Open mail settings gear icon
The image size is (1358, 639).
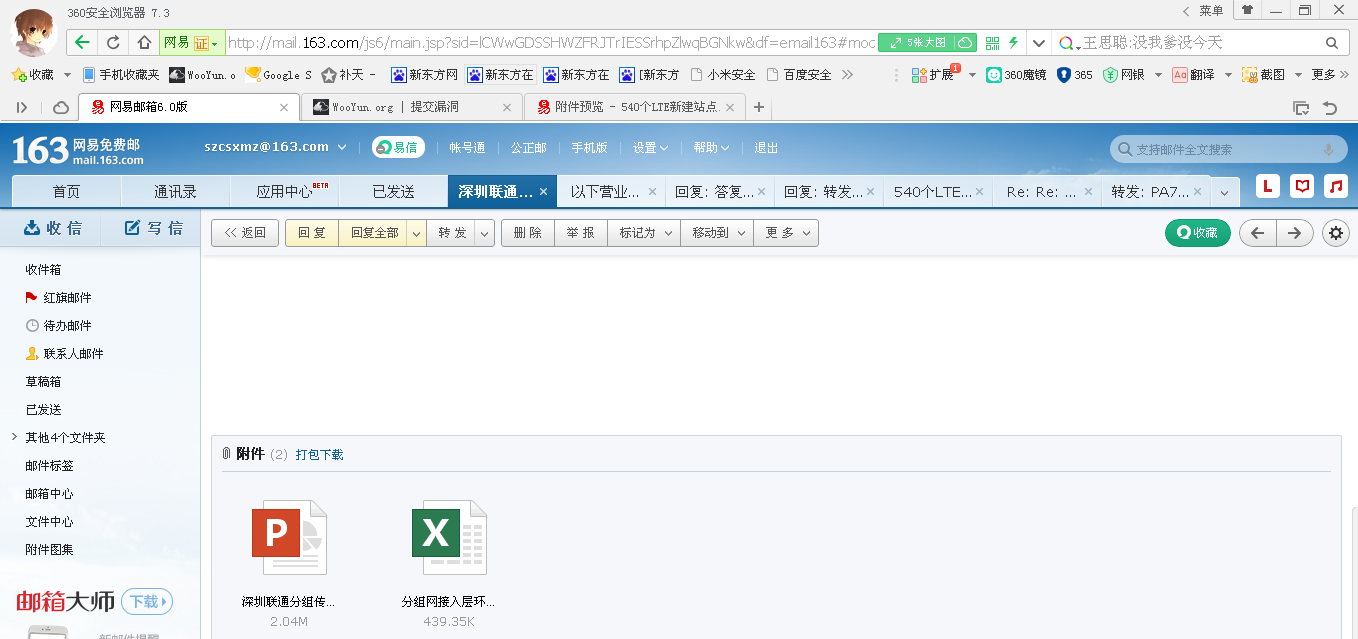tap(1336, 233)
